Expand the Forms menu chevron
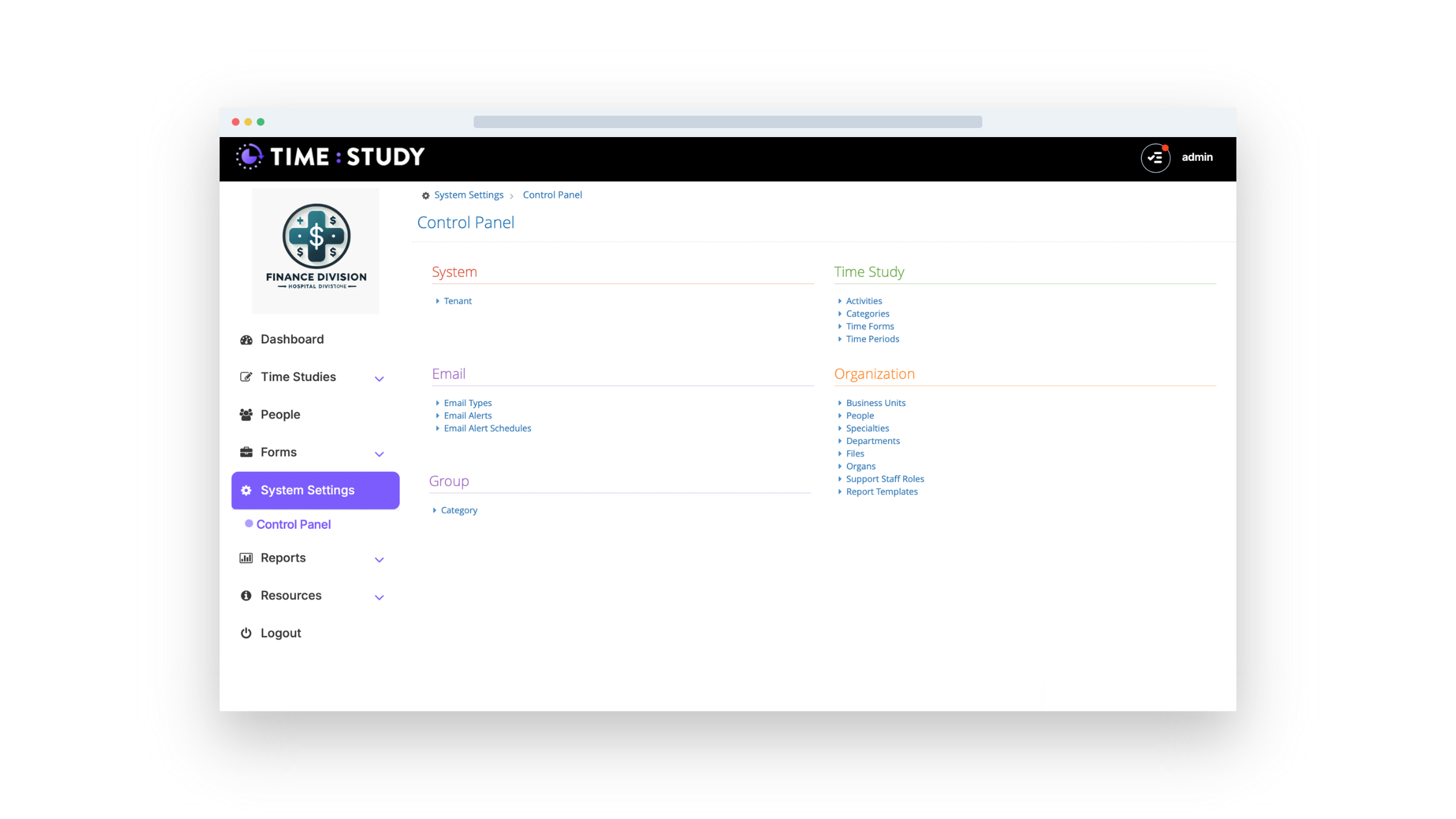1456x819 pixels. click(x=379, y=454)
